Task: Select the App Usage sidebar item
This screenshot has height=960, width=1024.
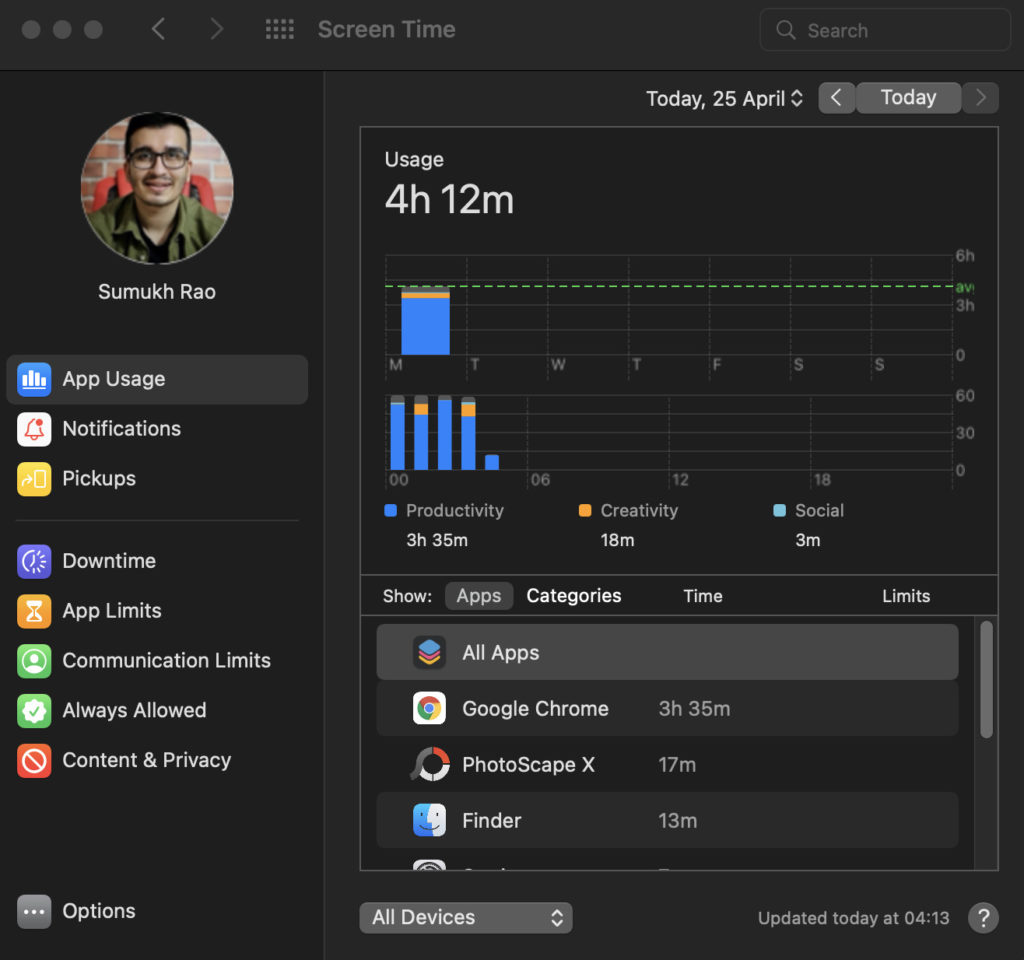Action: click(157, 379)
